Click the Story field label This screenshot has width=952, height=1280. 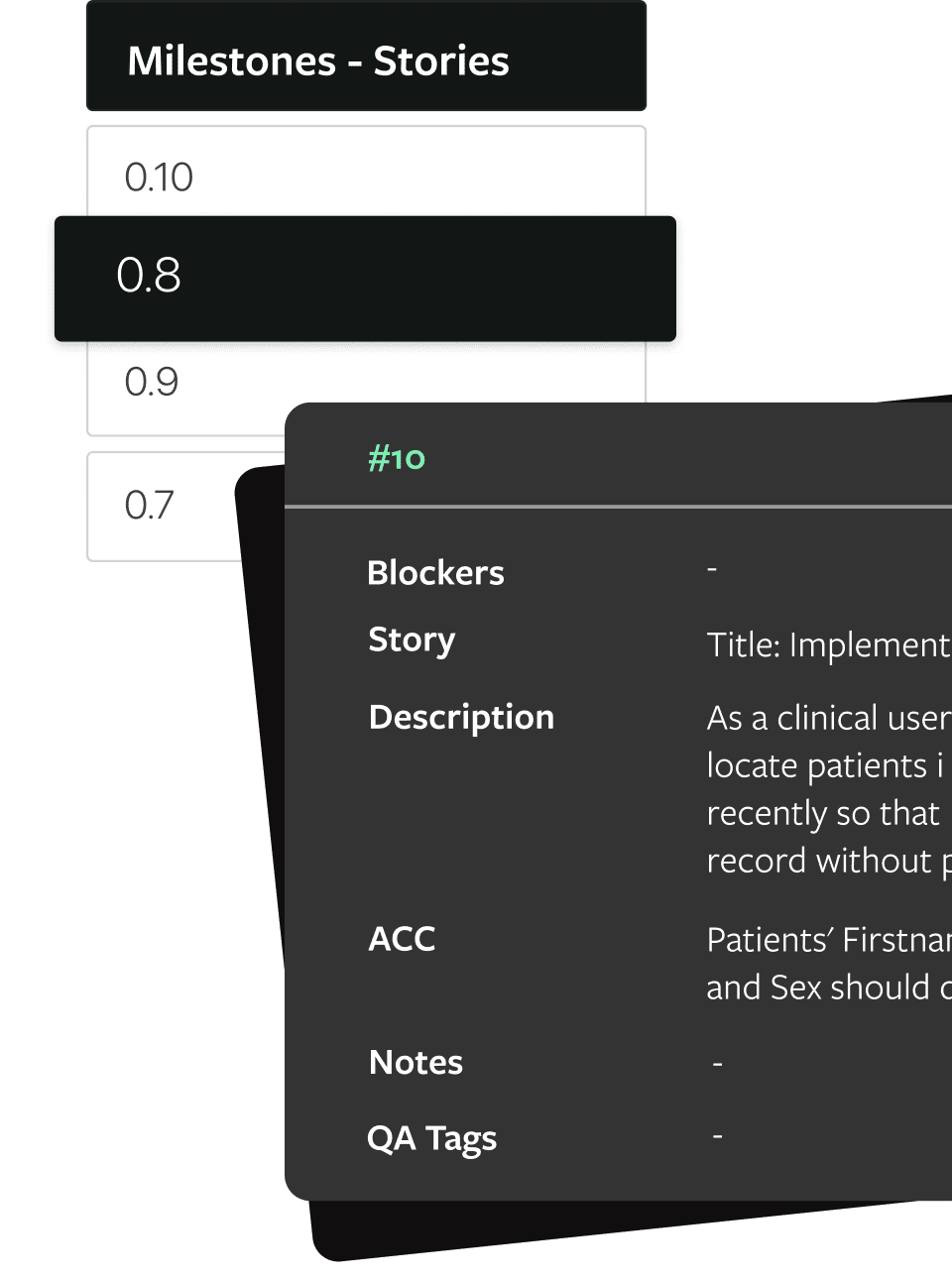412,640
